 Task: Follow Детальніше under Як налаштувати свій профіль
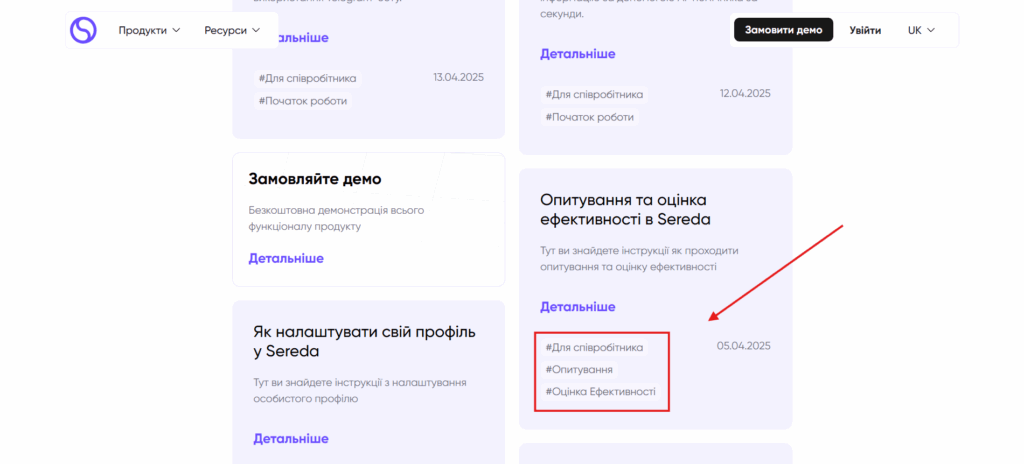pyautogui.click(x=290, y=438)
